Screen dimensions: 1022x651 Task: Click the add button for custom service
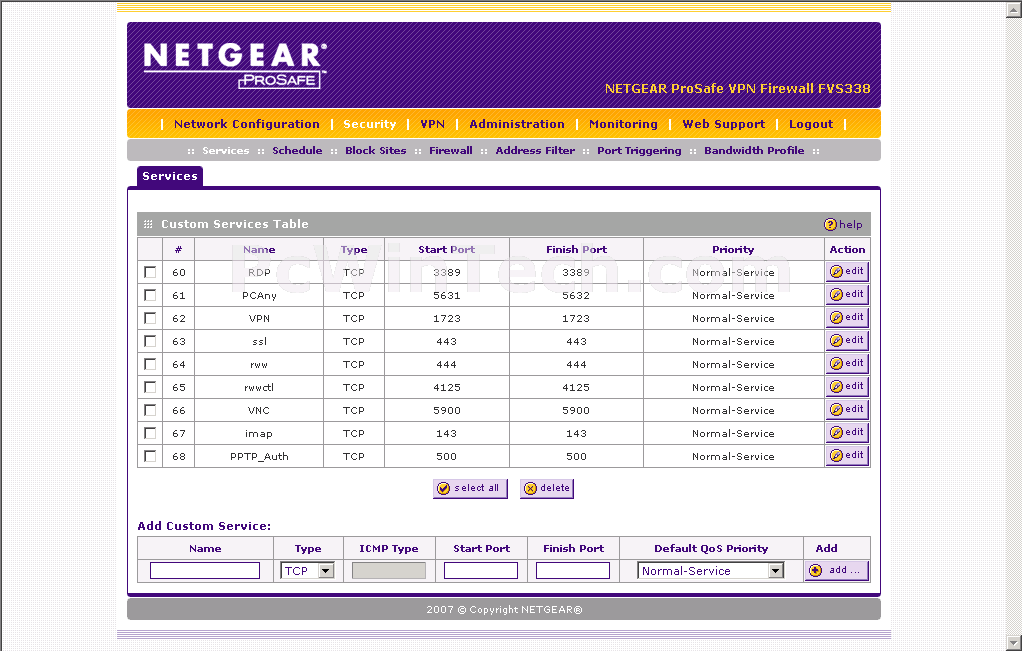(836, 570)
